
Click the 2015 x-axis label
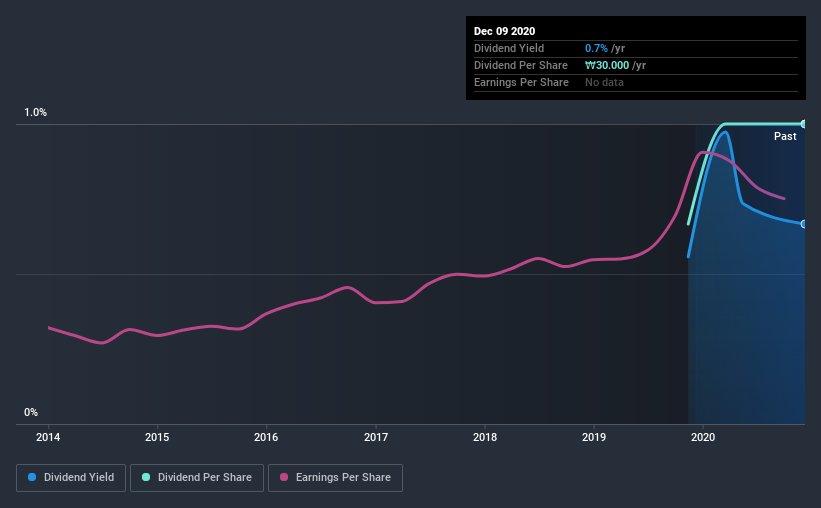157,437
